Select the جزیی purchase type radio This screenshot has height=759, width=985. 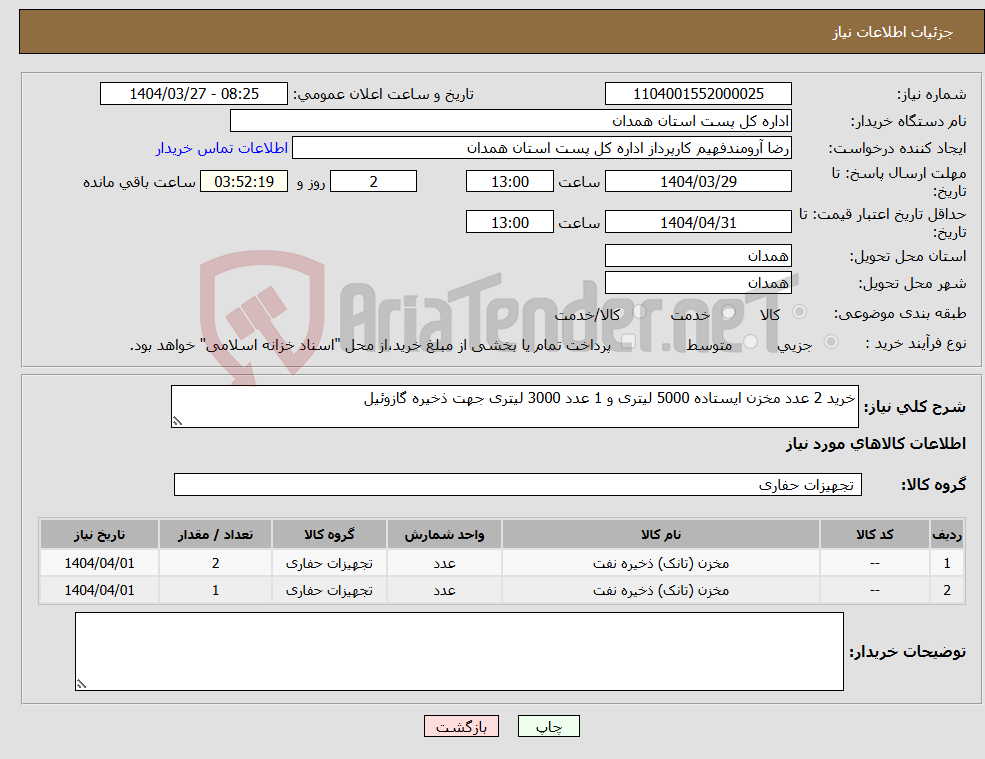[830, 342]
